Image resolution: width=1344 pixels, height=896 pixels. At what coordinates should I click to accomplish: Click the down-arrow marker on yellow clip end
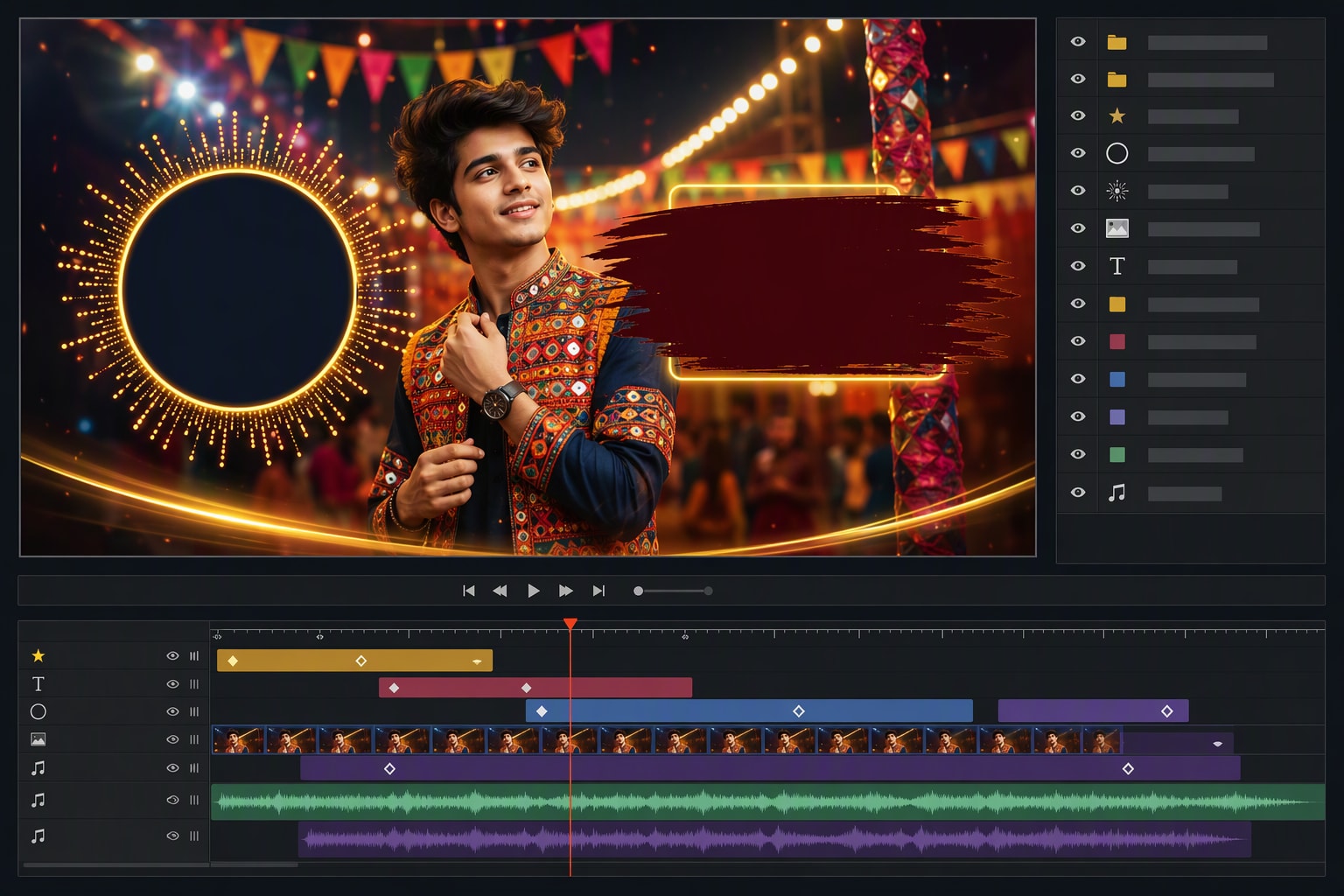[477, 661]
